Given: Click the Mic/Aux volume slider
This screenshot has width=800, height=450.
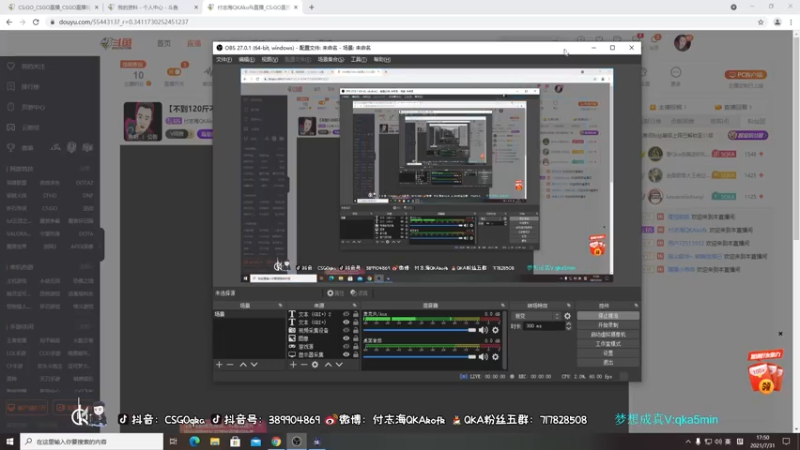Looking at the screenshot, I should click(x=419, y=330).
